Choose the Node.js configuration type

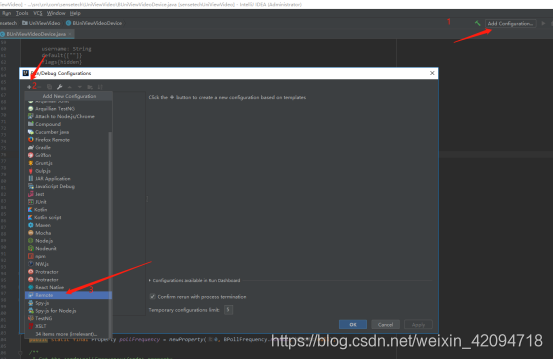click(x=68, y=241)
